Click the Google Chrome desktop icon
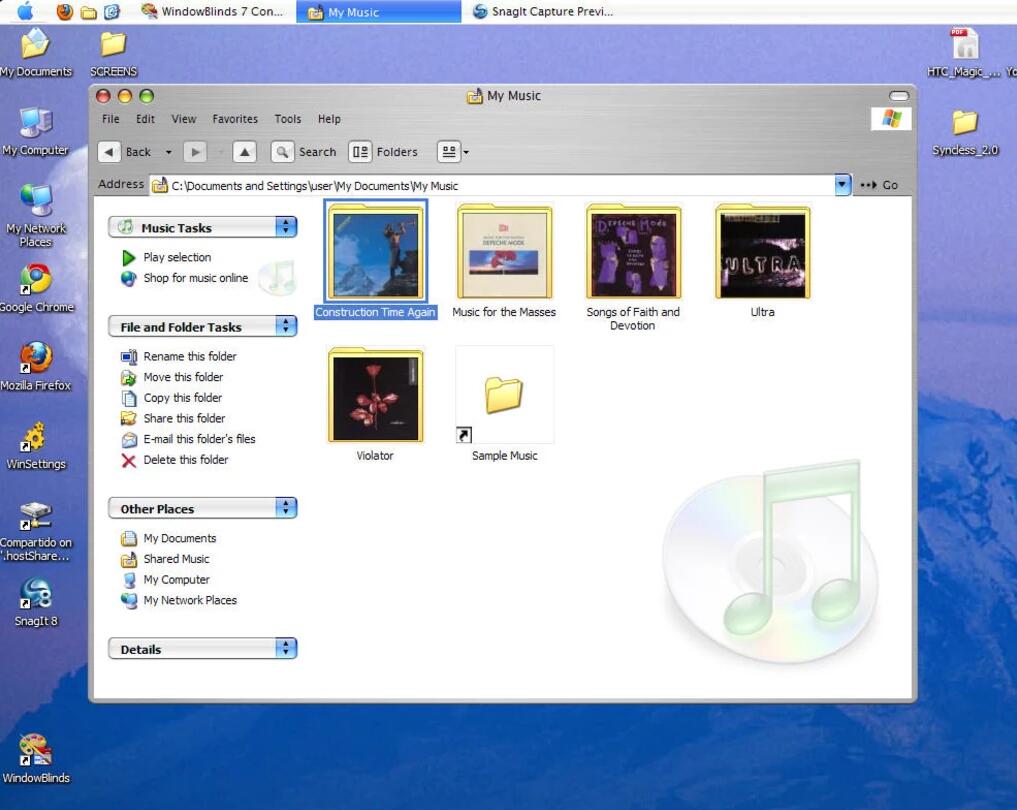Viewport: 1017px width, 810px height. pyautogui.click(x=36, y=282)
